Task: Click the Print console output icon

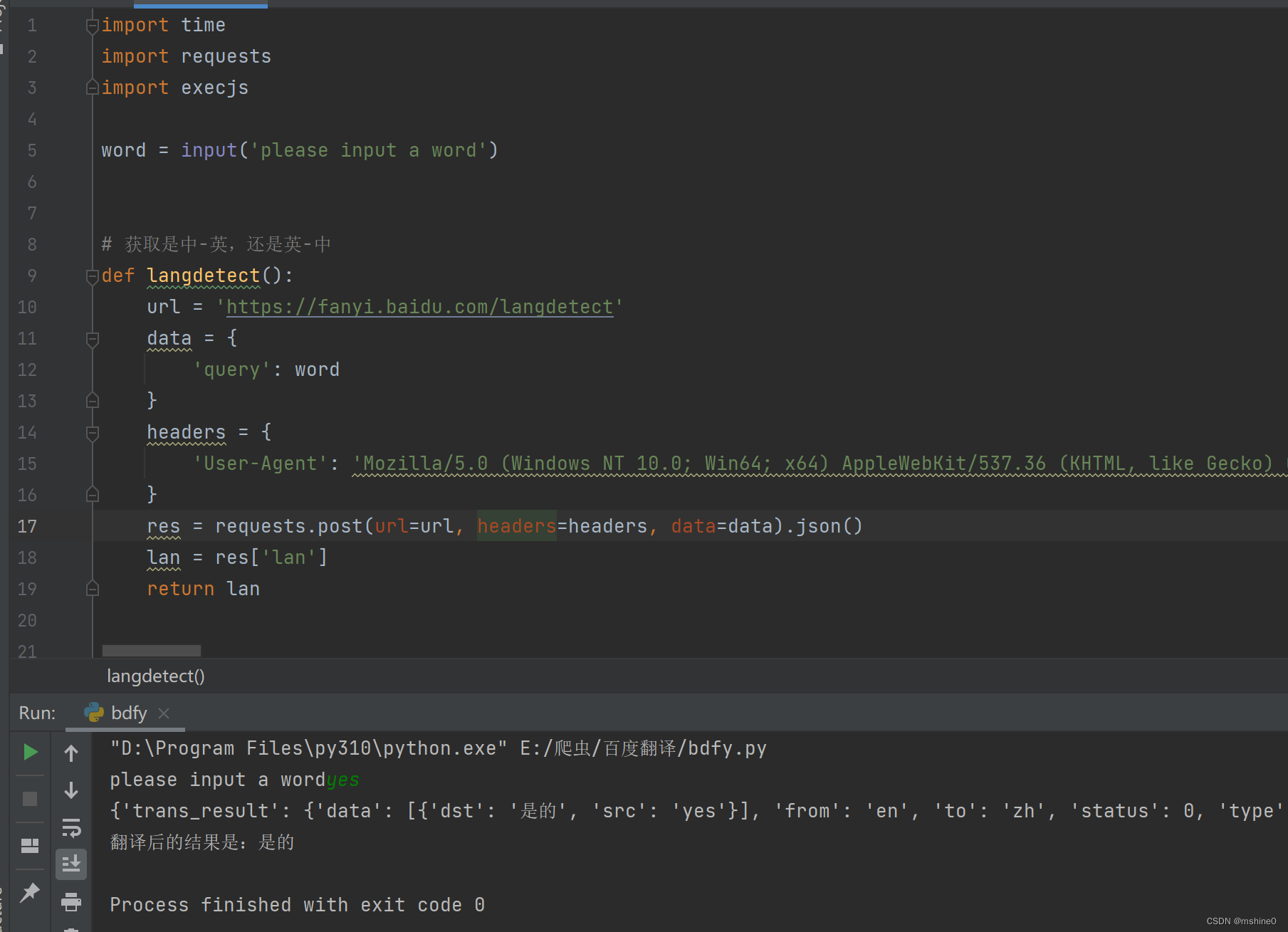Action: pos(71,902)
